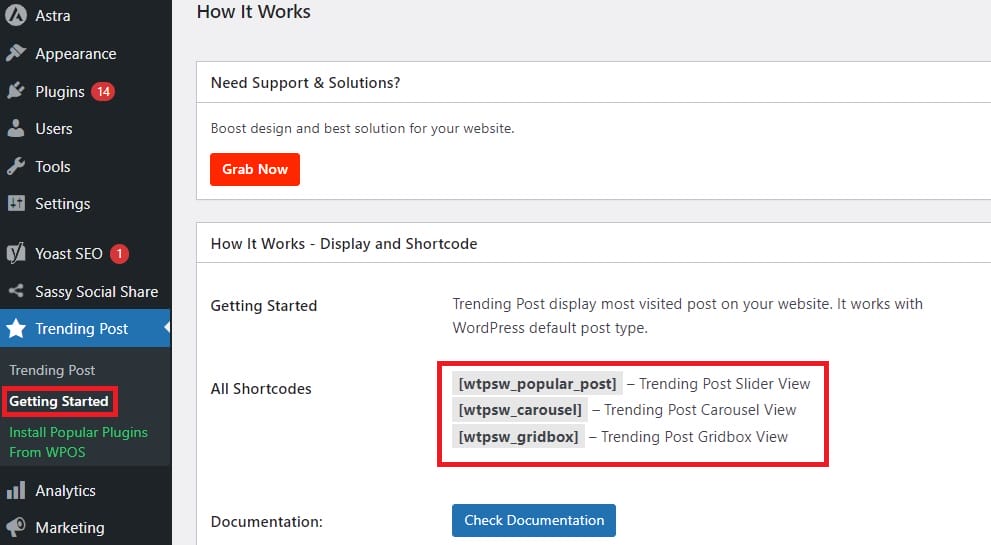Click Trending Post Slider View description
Viewport: 991px width, 545px height.
click(724, 384)
